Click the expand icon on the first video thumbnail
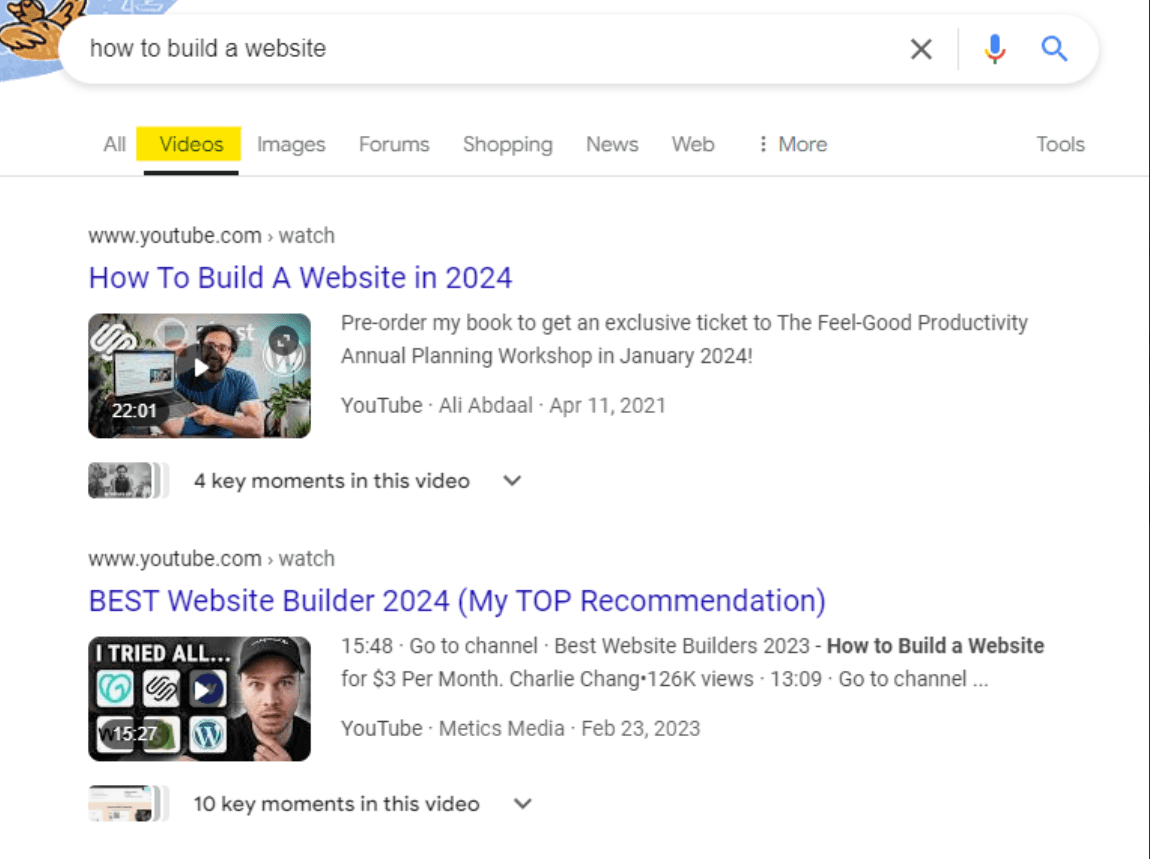 pos(283,340)
